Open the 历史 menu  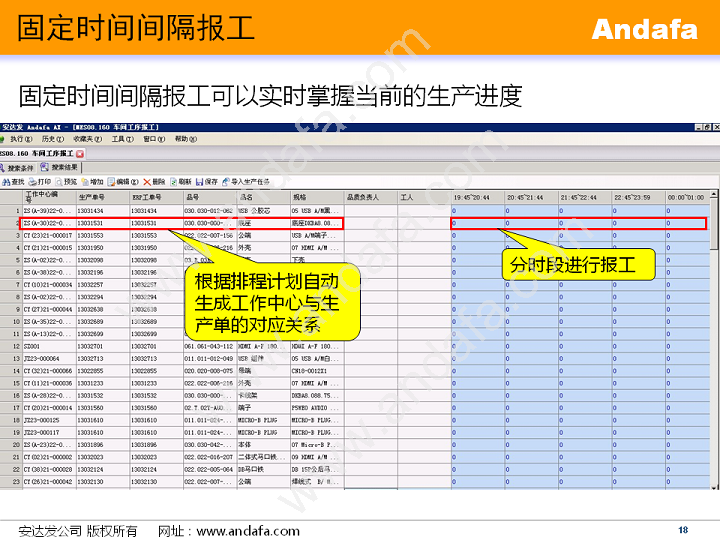click(51, 139)
